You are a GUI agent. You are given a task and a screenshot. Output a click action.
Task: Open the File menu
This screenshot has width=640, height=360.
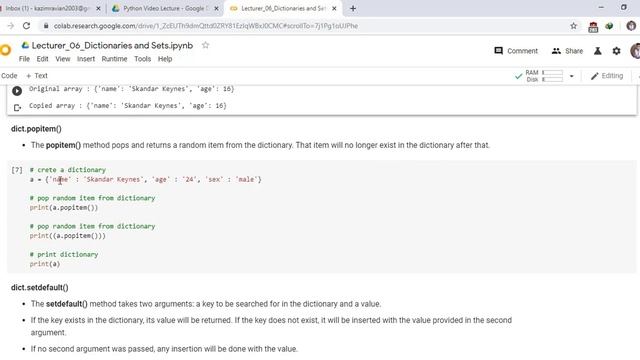coord(24,59)
